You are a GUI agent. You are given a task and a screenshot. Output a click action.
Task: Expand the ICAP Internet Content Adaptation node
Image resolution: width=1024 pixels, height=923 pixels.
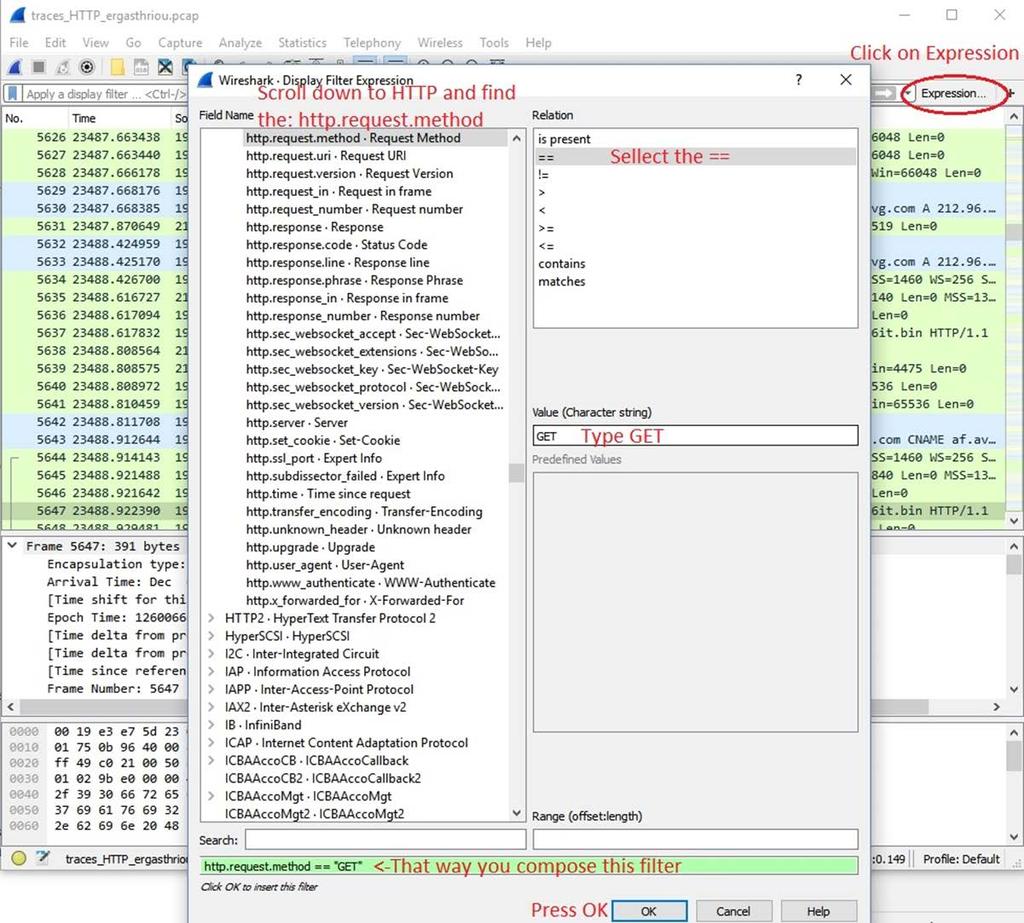(x=211, y=743)
